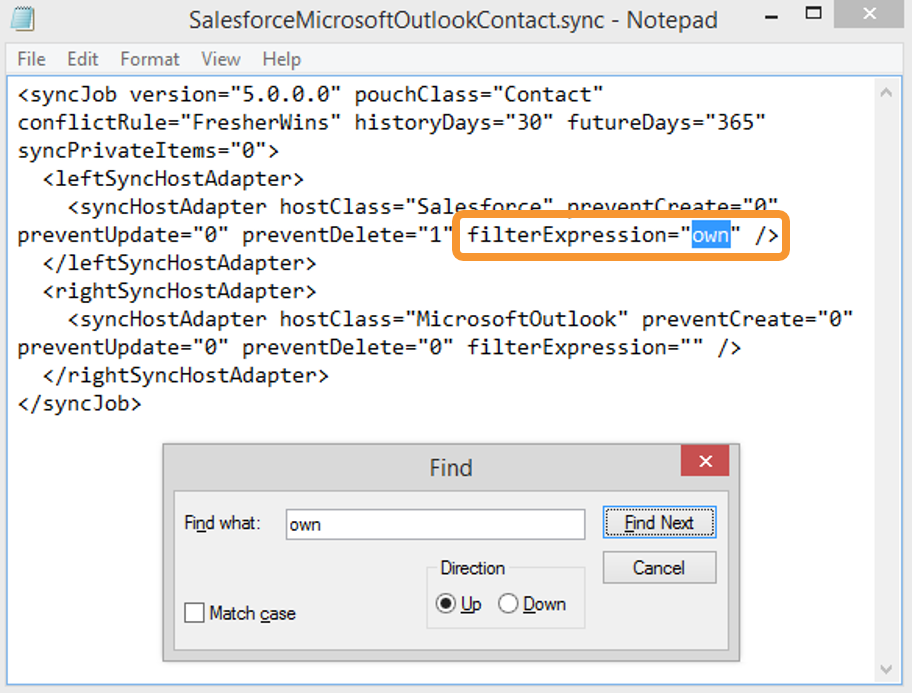Image resolution: width=912 pixels, height=693 pixels.
Task: Click the text preventDelete="1"
Action: click(348, 235)
